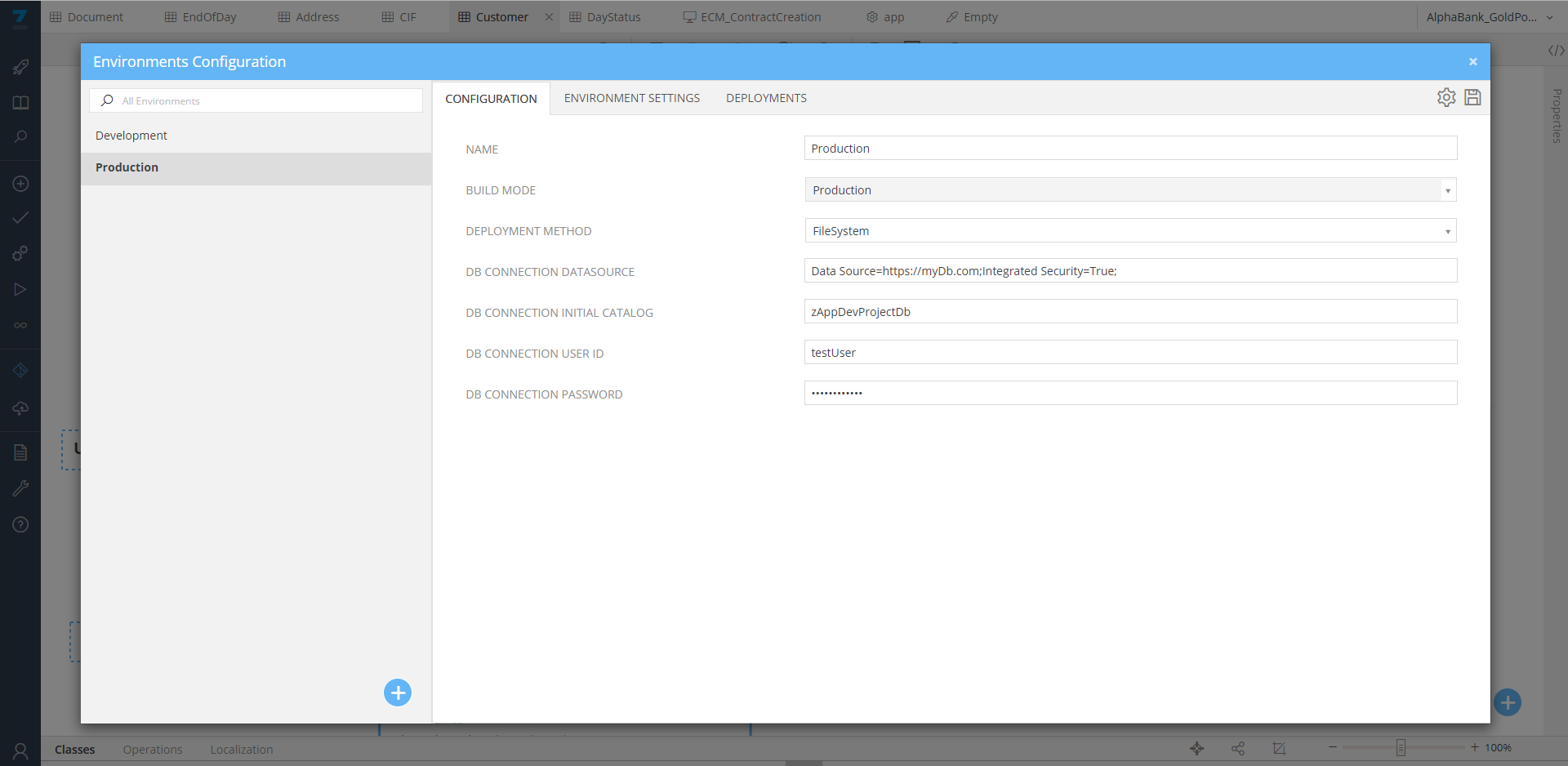This screenshot has width=1568, height=766.
Task: Open the AlphaBank_GoldPo project dropdown
Action: click(x=1489, y=17)
